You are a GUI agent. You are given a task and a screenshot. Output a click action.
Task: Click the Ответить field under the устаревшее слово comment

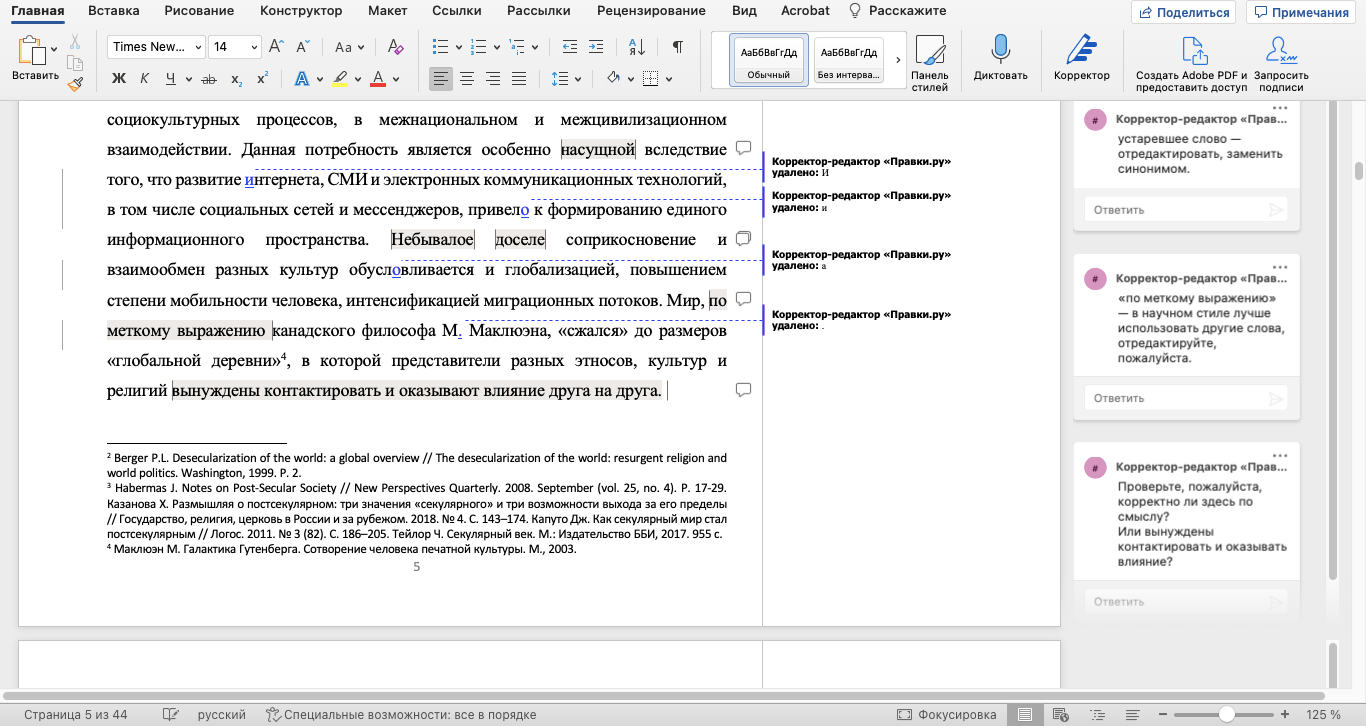pos(1186,210)
